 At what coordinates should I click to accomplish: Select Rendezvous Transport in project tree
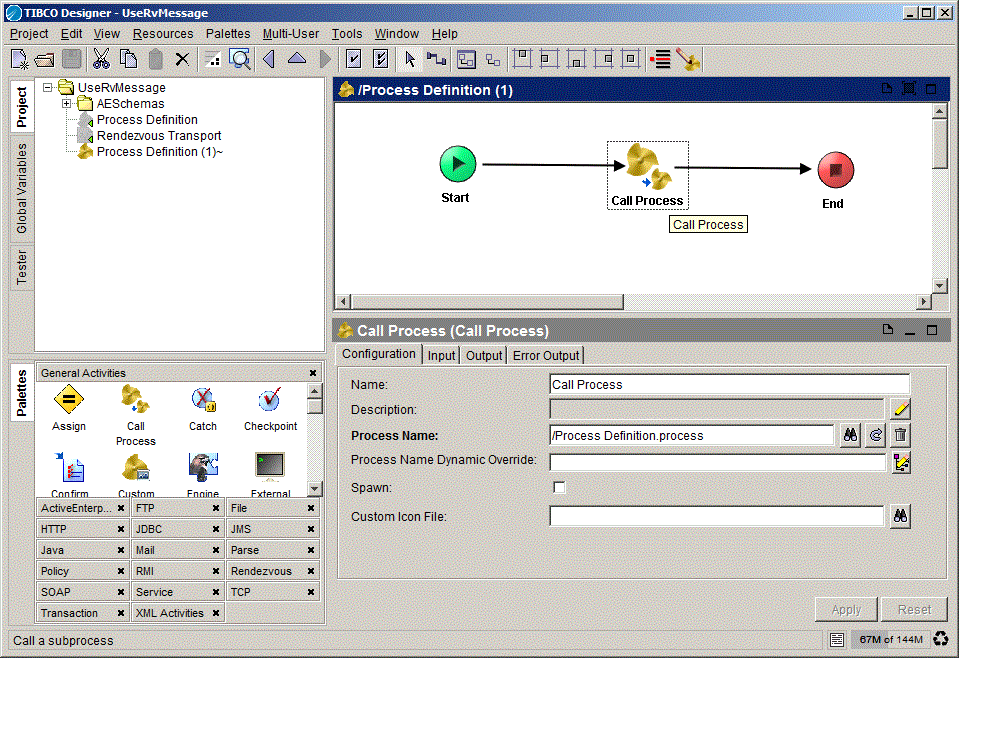pos(158,136)
